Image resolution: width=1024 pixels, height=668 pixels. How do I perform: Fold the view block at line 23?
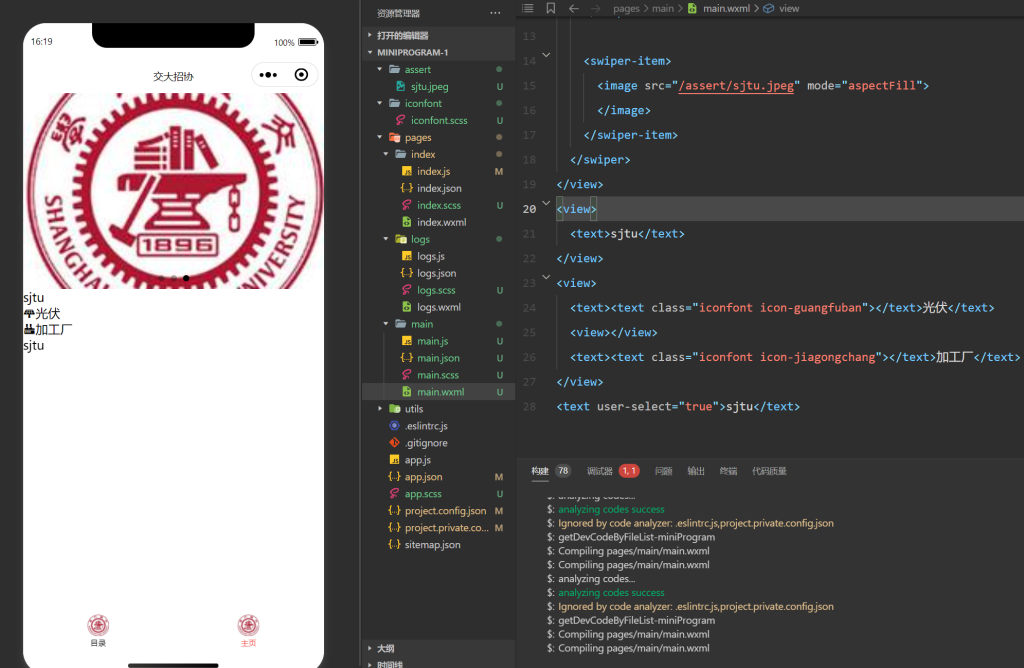pos(547,277)
